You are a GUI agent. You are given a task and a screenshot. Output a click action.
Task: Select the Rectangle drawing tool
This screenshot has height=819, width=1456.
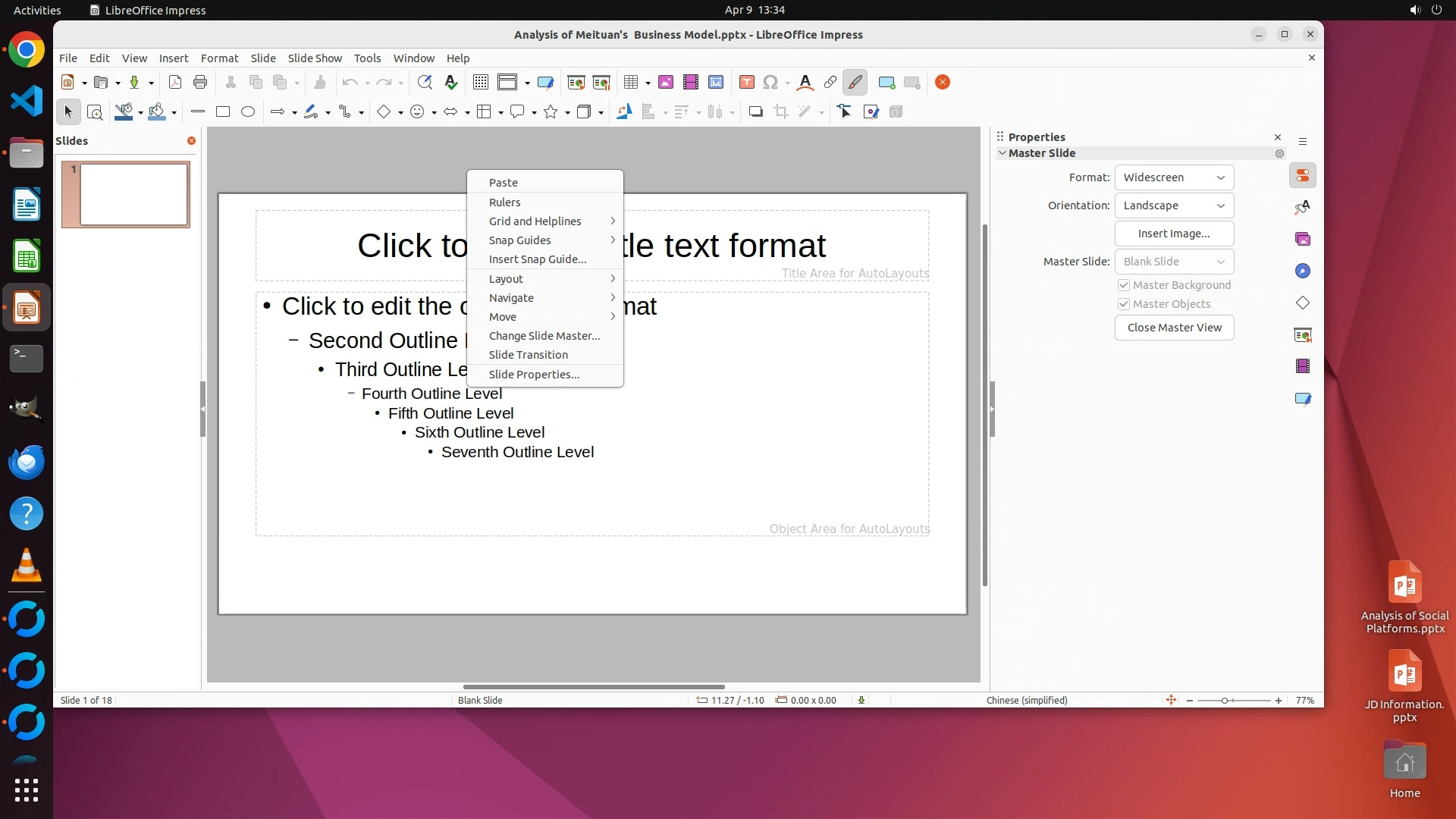(223, 112)
